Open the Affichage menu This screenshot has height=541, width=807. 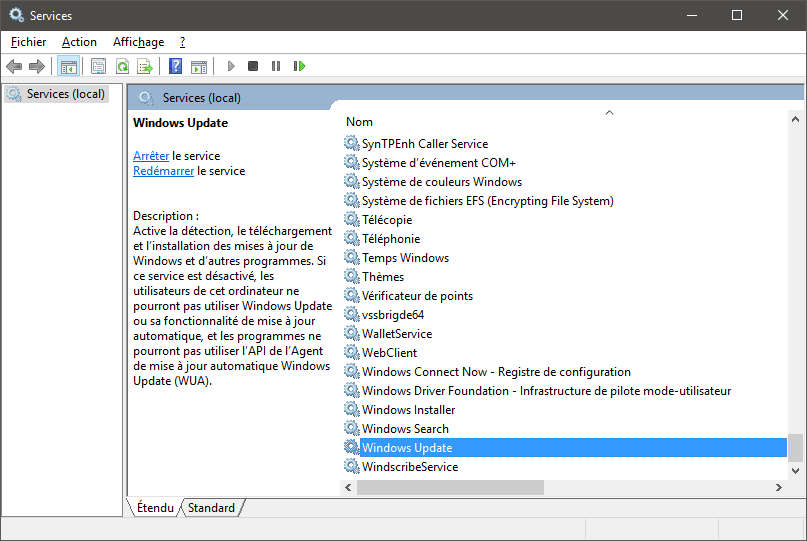[x=138, y=42]
